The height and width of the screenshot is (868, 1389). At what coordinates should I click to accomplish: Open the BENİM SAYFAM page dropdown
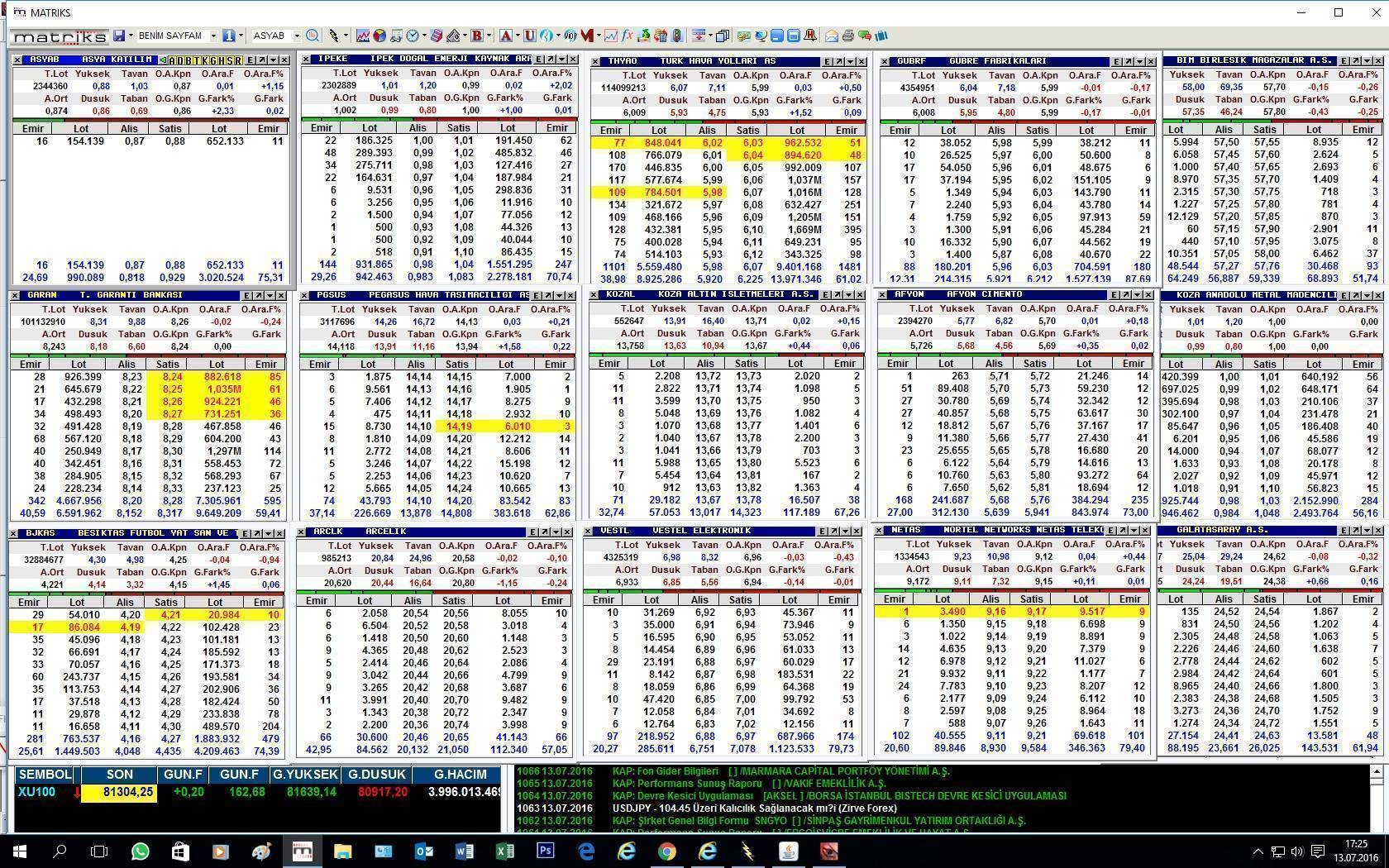point(212,36)
